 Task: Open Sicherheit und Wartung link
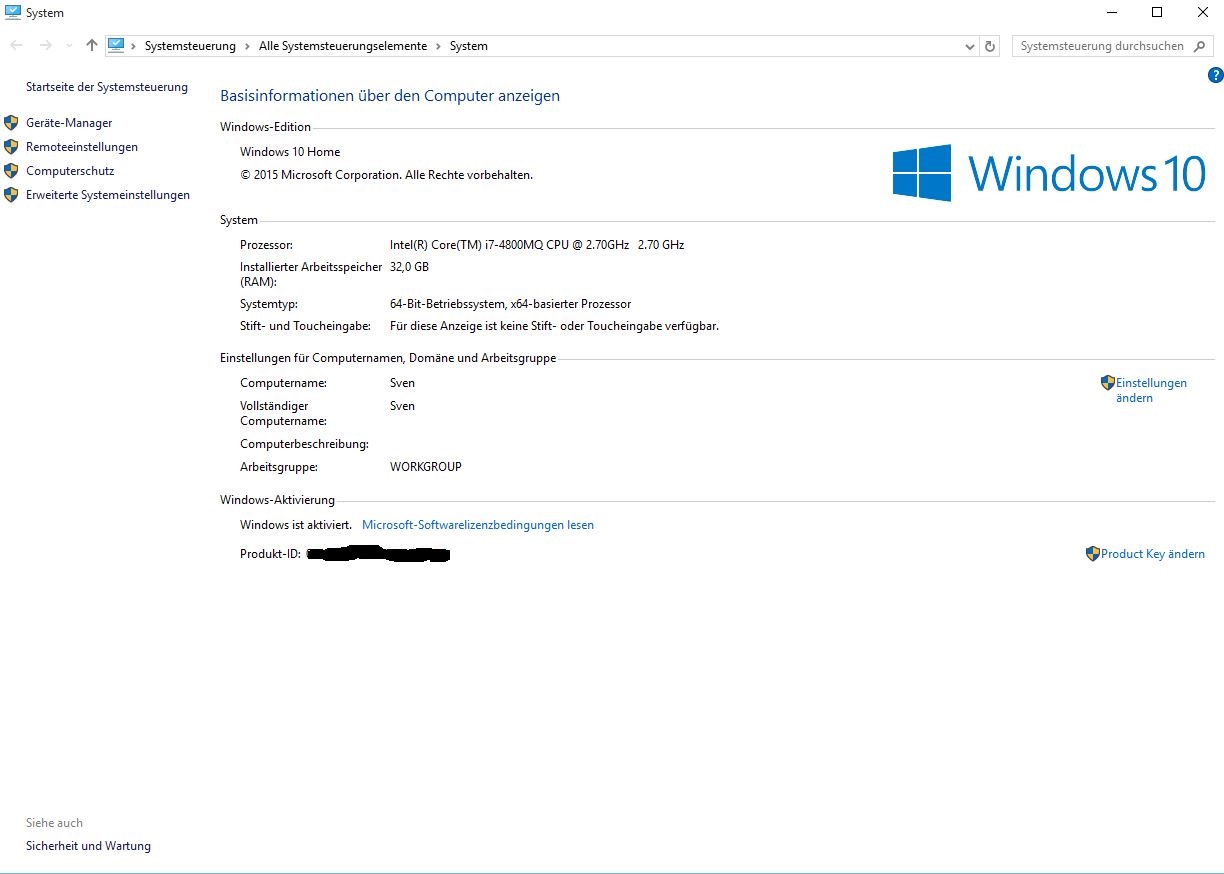pyautogui.click(x=88, y=846)
